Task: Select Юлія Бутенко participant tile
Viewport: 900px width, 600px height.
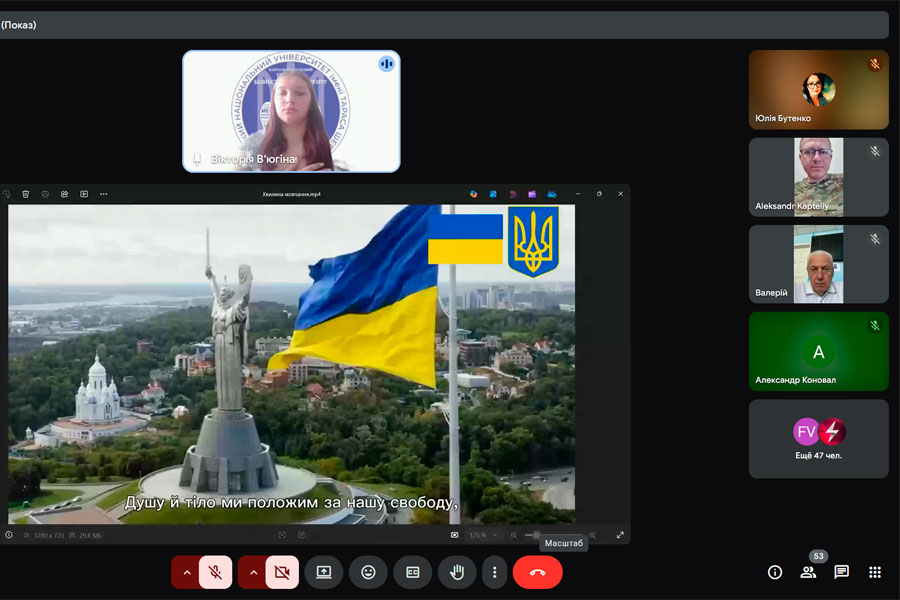Action: [x=818, y=90]
